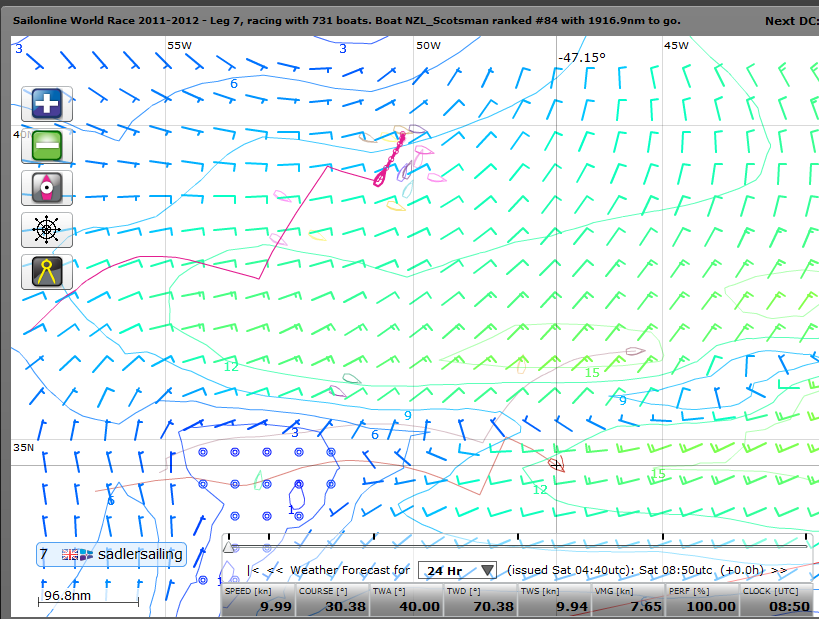Click the race title status text
Image resolution: width=819 pixels, height=619 pixels.
(x=346, y=21)
